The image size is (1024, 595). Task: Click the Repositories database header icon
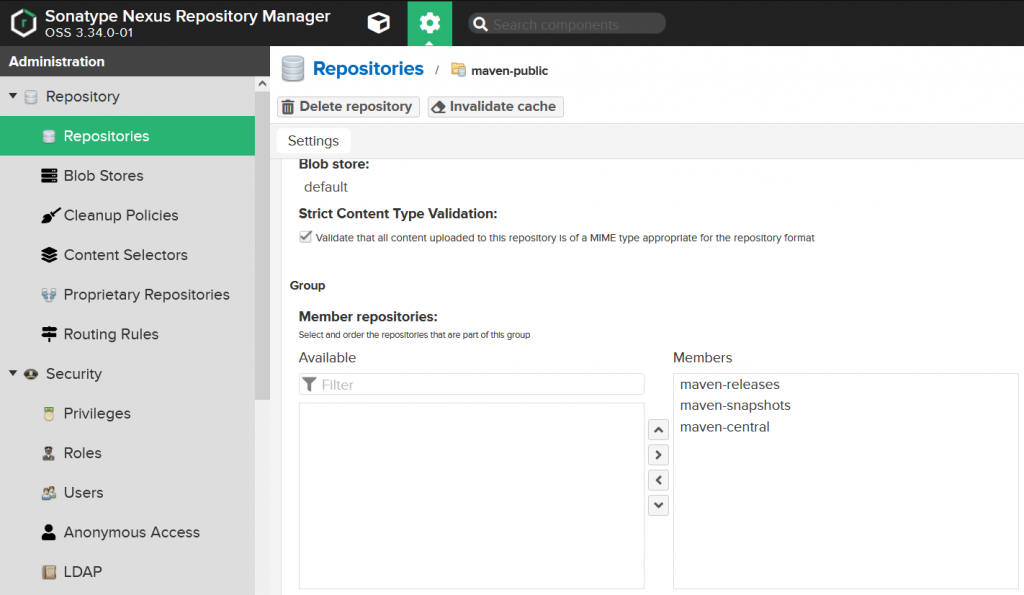pos(293,69)
